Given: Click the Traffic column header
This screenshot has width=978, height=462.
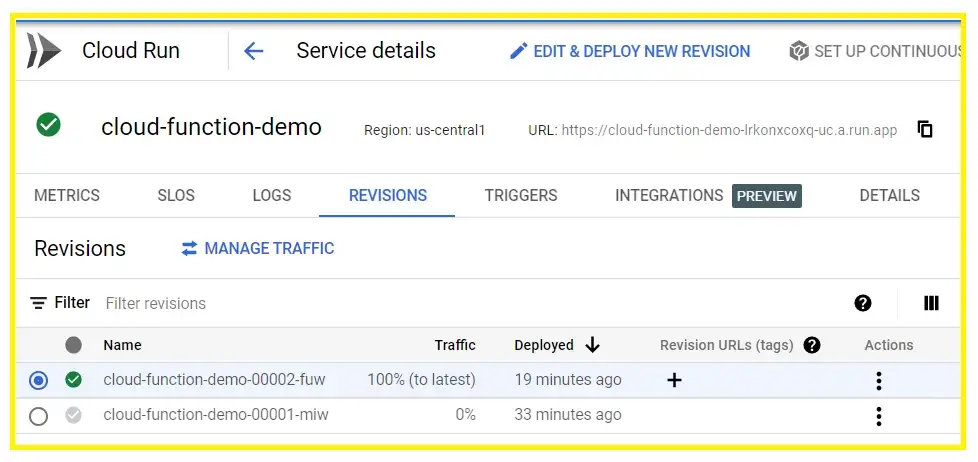Looking at the screenshot, I should [455, 345].
